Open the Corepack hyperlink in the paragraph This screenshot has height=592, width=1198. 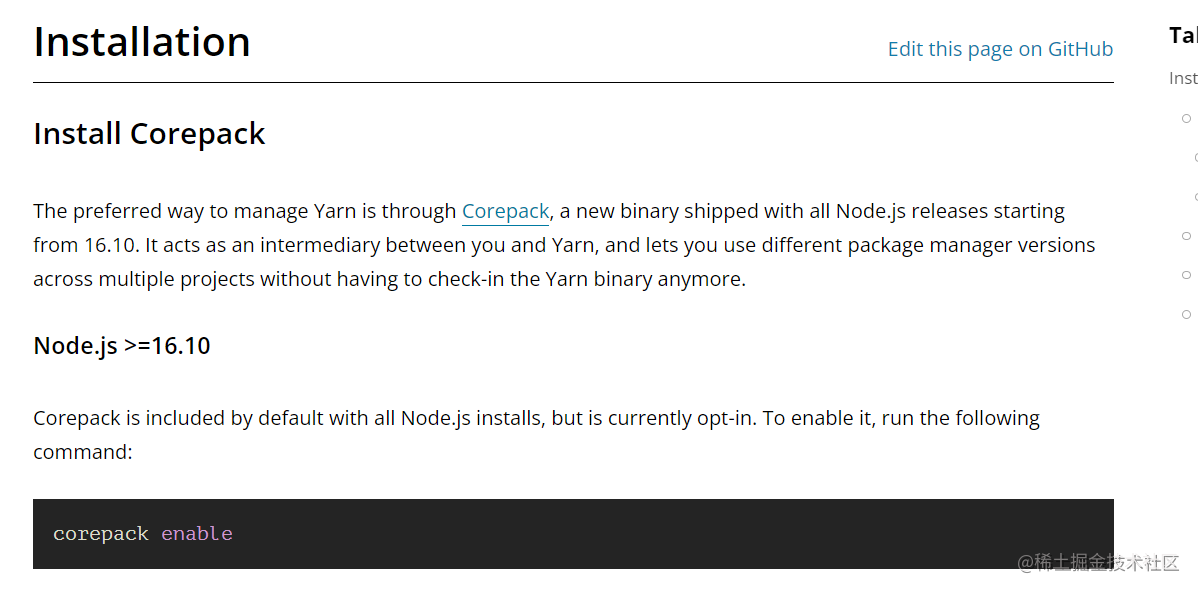(x=505, y=211)
